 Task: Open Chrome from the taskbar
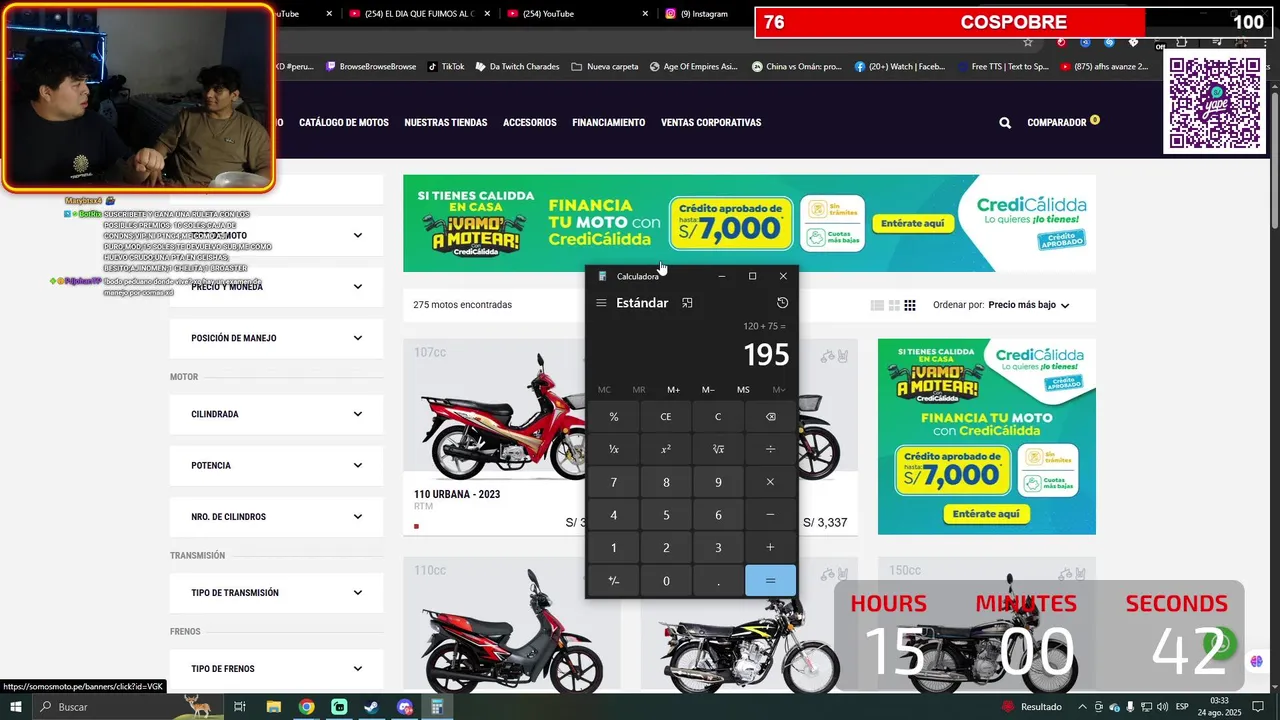coord(306,707)
